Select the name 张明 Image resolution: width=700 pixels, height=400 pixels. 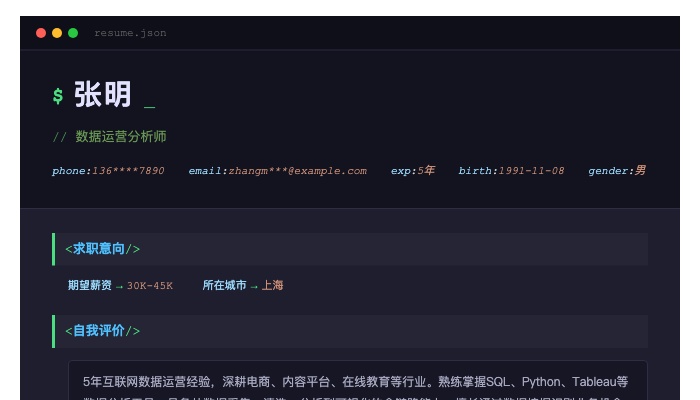point(103,94)
